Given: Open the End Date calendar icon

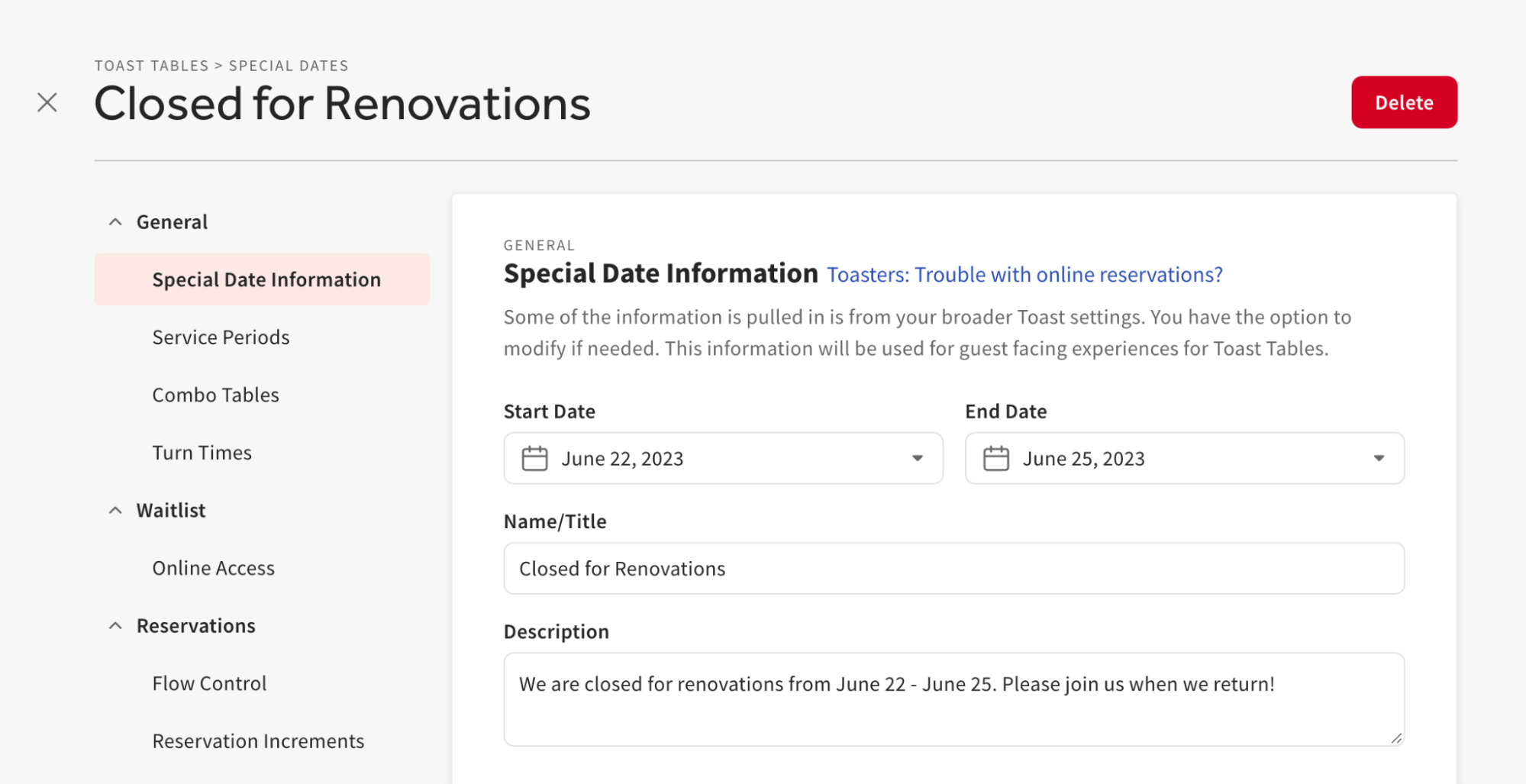Looking at the screenshot, I should (x=997, y=458).
